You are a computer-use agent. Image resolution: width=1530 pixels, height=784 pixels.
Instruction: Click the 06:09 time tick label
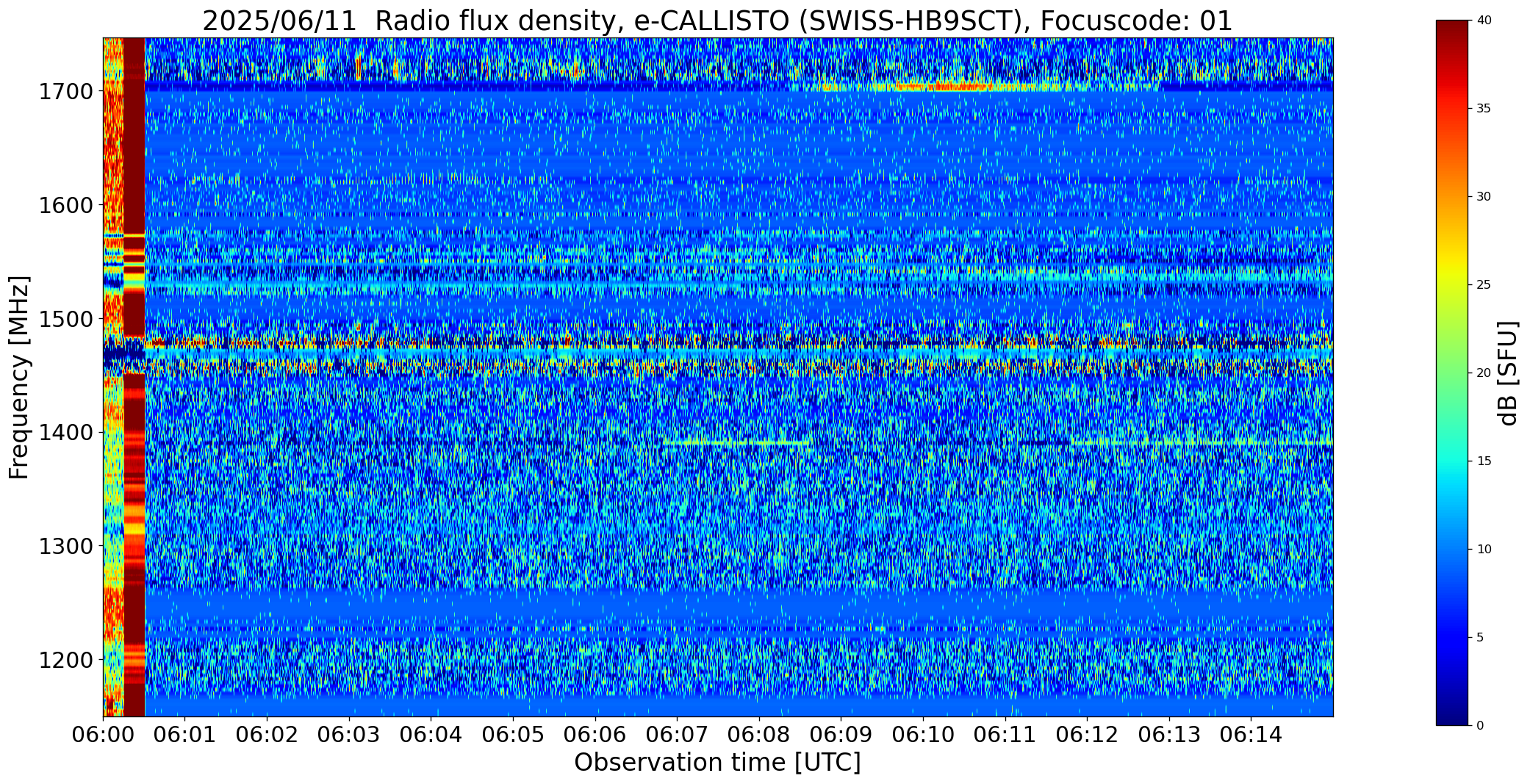coord(841,735)
